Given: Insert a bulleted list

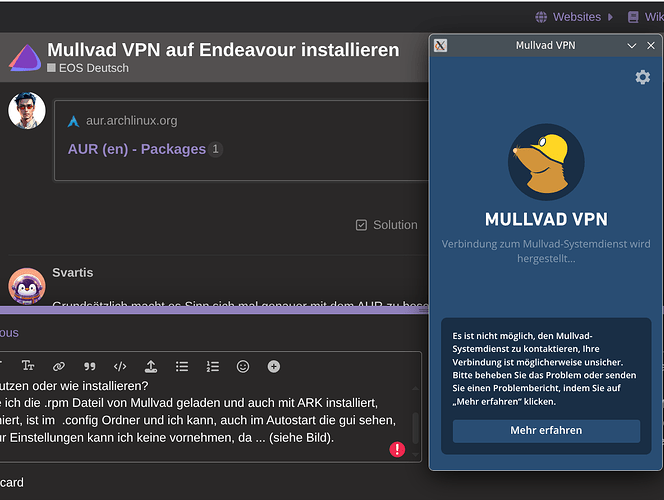Looking at the screenshot, I should [x=181, y=367].
